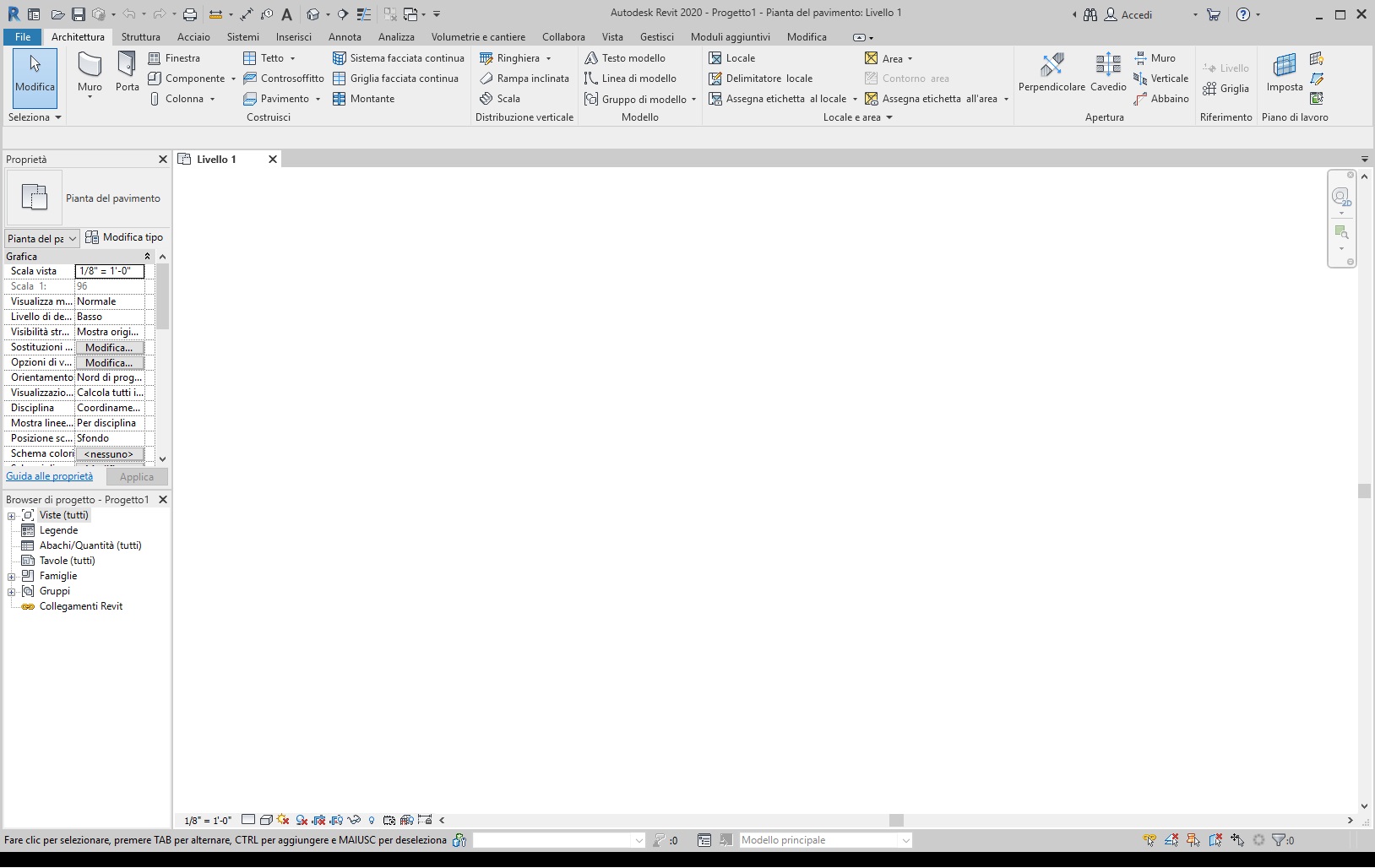Image resolution: width=1375 pixels, height=868 pixels.
Task: Click the Print icon in quick access toolbar
Action: pyautogui.click(x=190, y=14)
